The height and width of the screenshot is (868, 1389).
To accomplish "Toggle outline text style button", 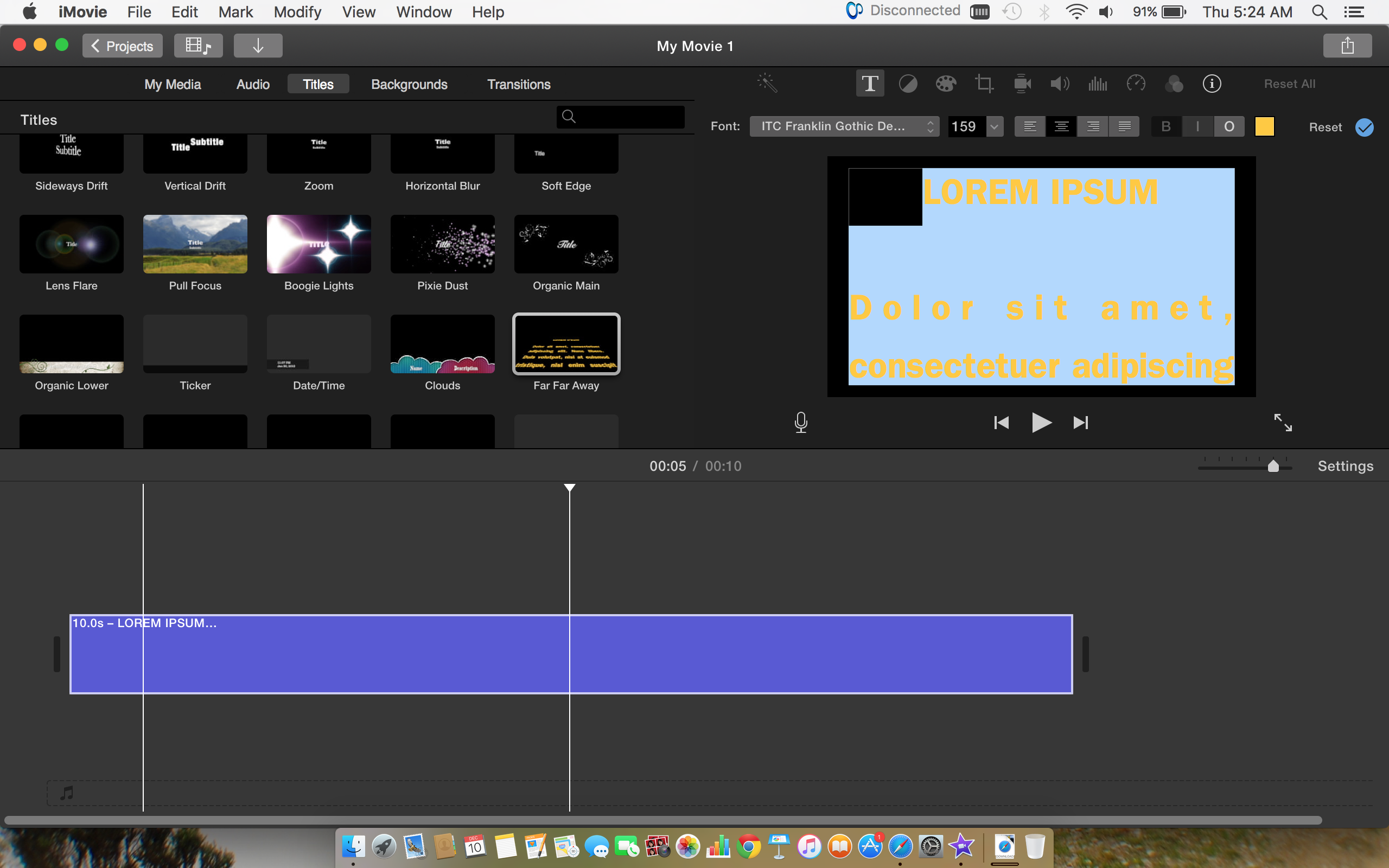I will [x=1229, y=126].
